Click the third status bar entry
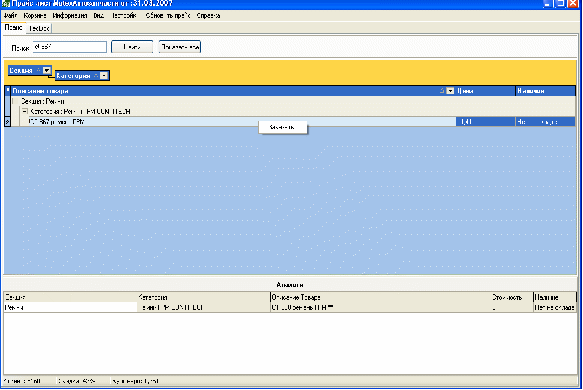The height and width of the screenshot is (390, 583). tap(135, 381)
